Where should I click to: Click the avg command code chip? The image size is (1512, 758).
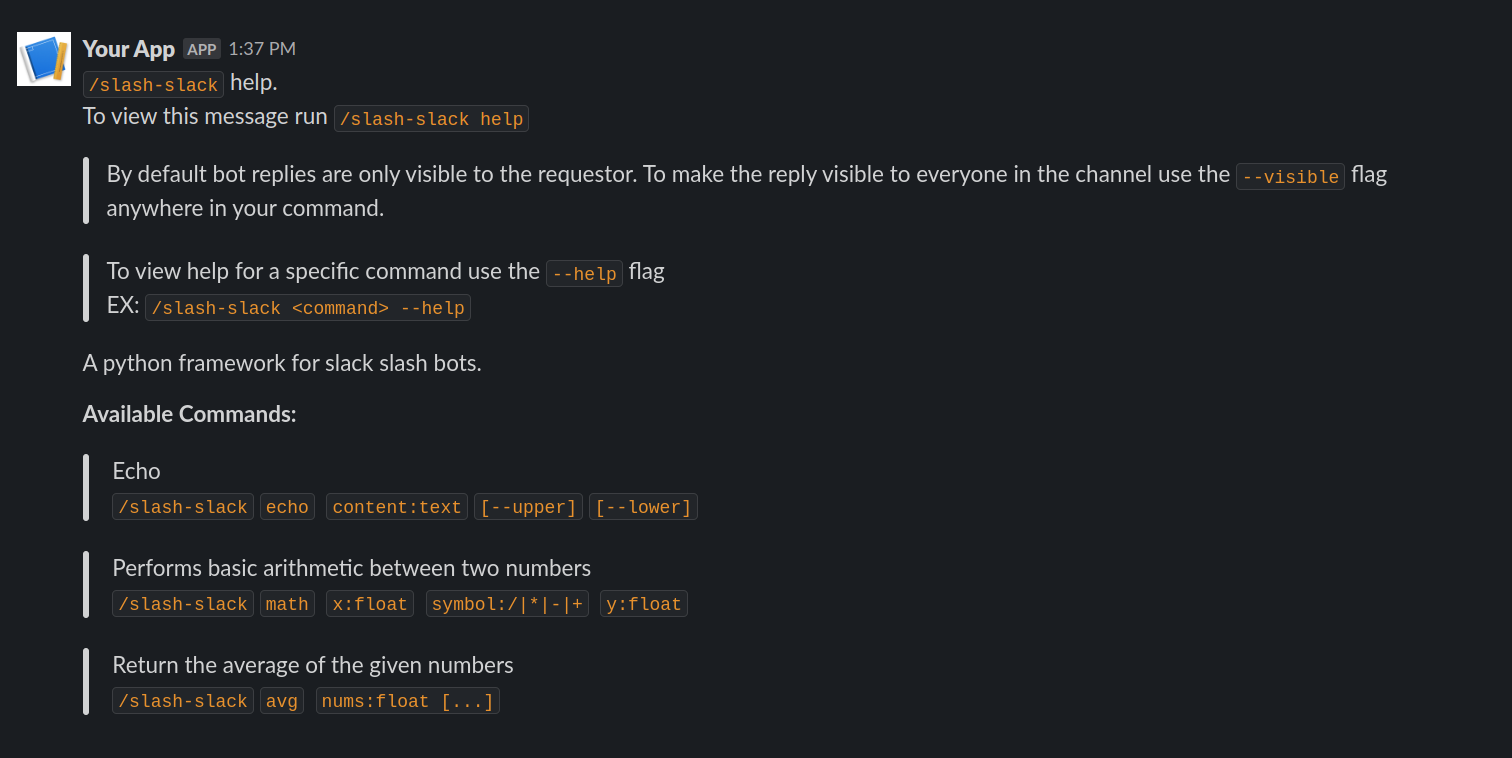[x=282, y=701]
